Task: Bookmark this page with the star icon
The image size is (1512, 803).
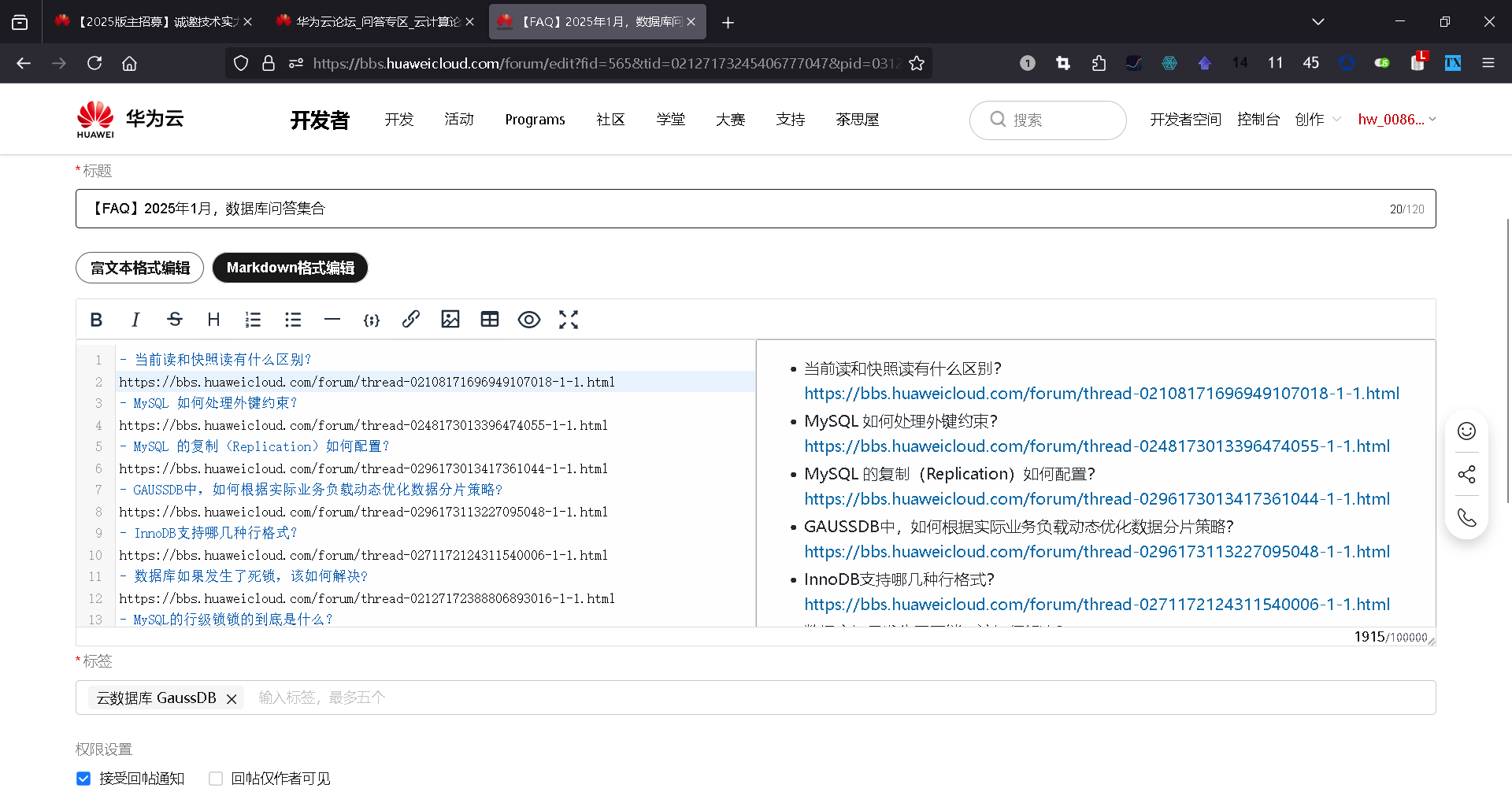Action: pos(917,63)
